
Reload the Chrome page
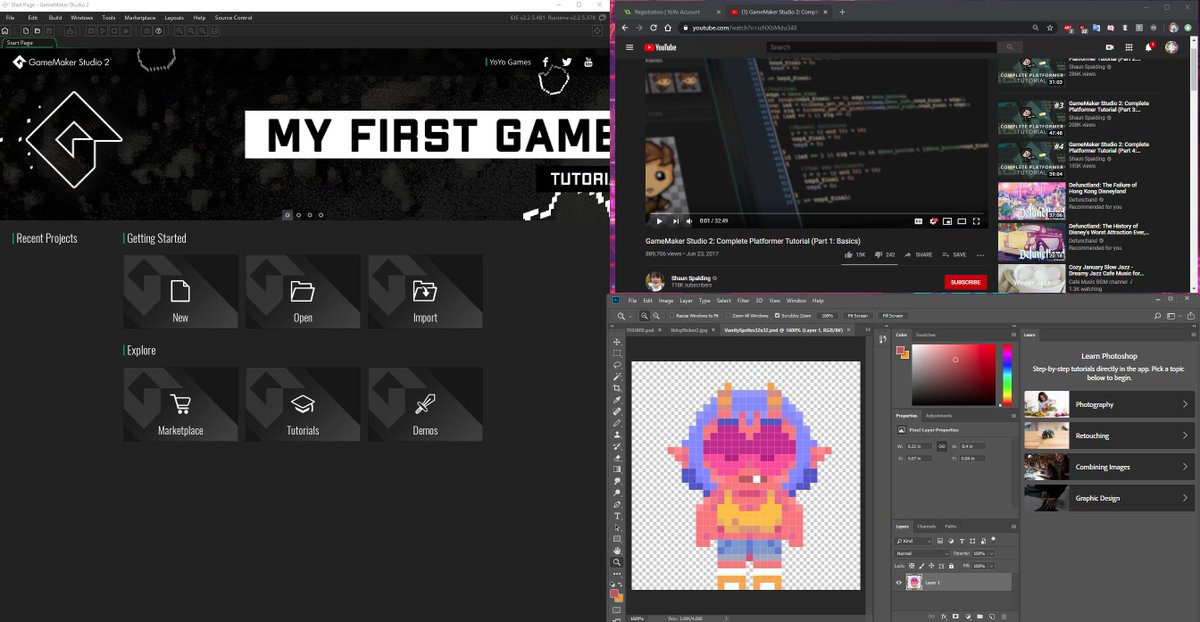(x=654, y=28)
